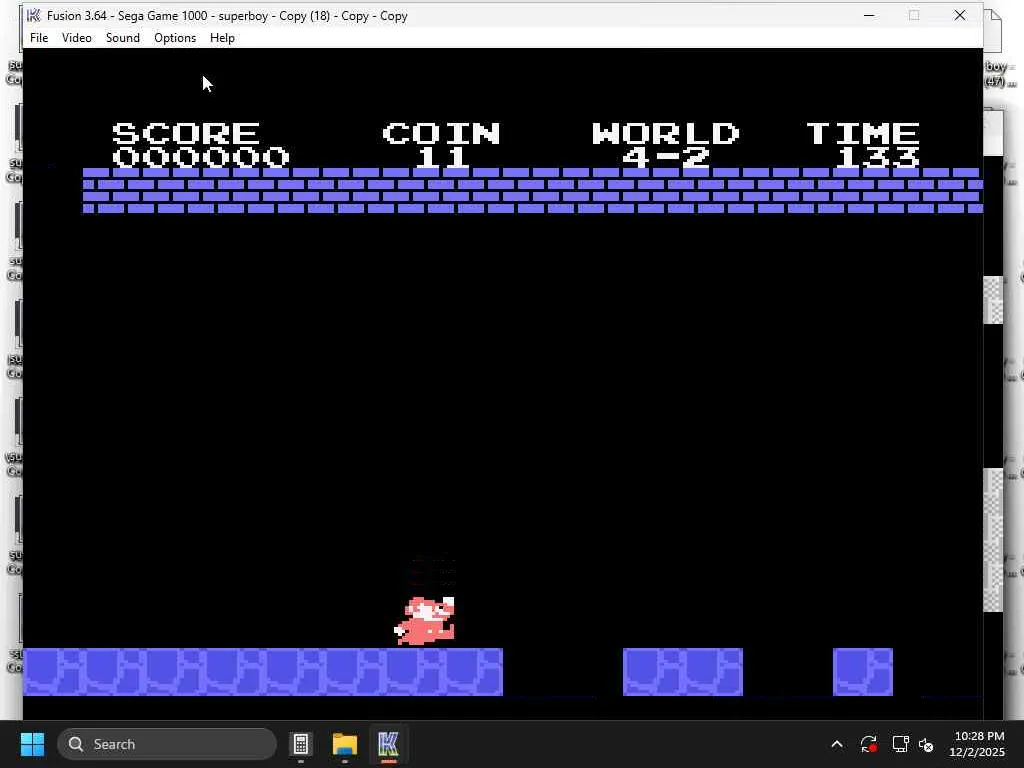Click the pink running character sprite
The width and height of the screenshot is (1024, 768).
pos(424,621)
